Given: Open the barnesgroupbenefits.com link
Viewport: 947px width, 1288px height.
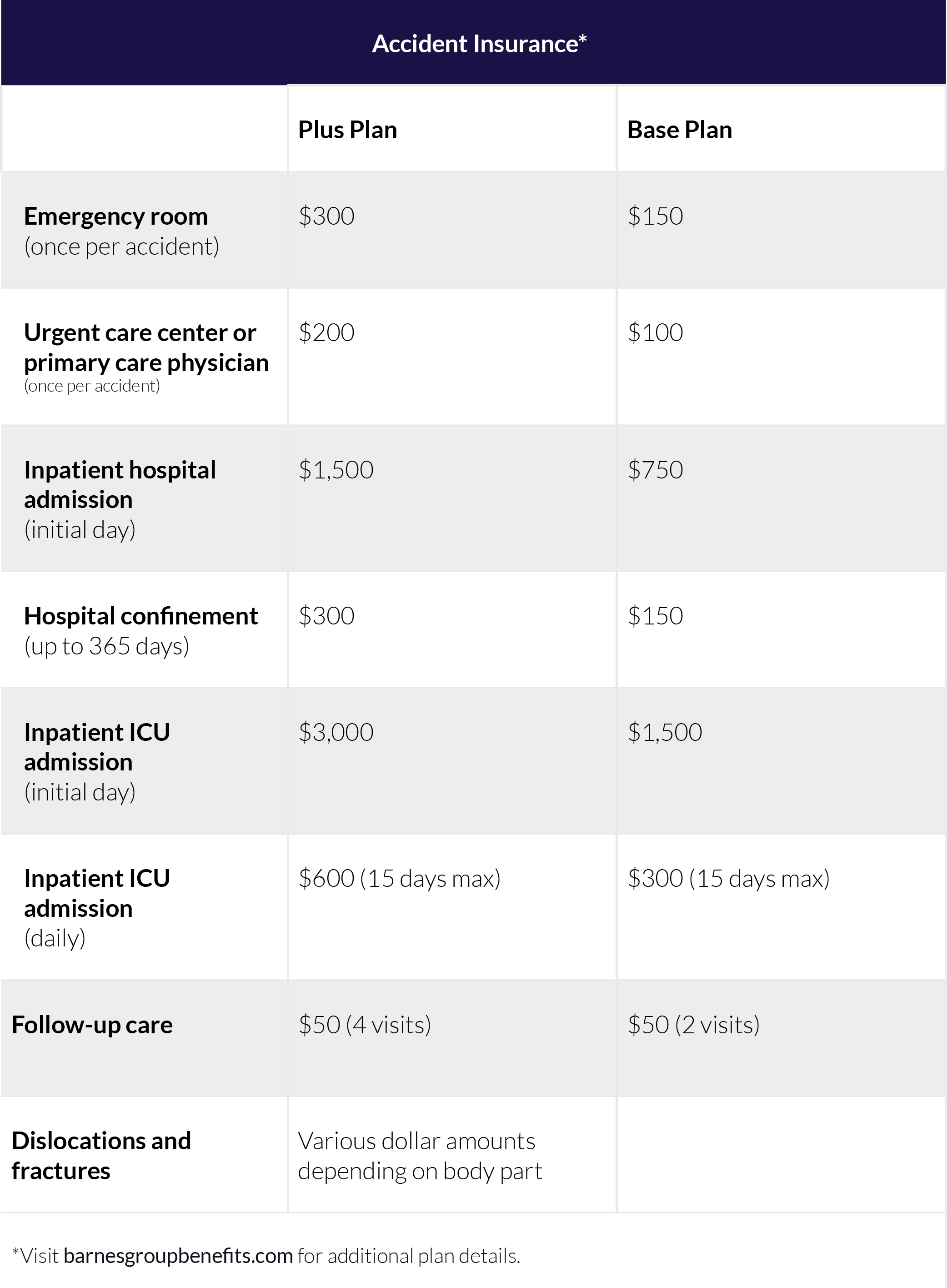Looking at the screenshot, I should [x=178, y=1256].
